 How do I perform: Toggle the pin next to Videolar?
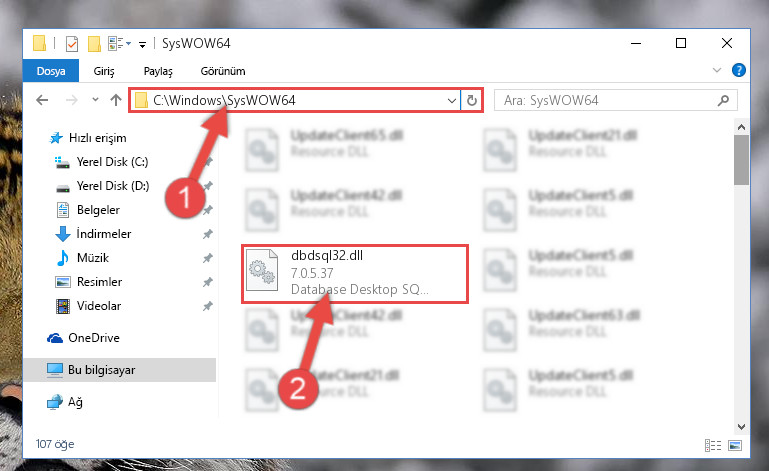208,306
